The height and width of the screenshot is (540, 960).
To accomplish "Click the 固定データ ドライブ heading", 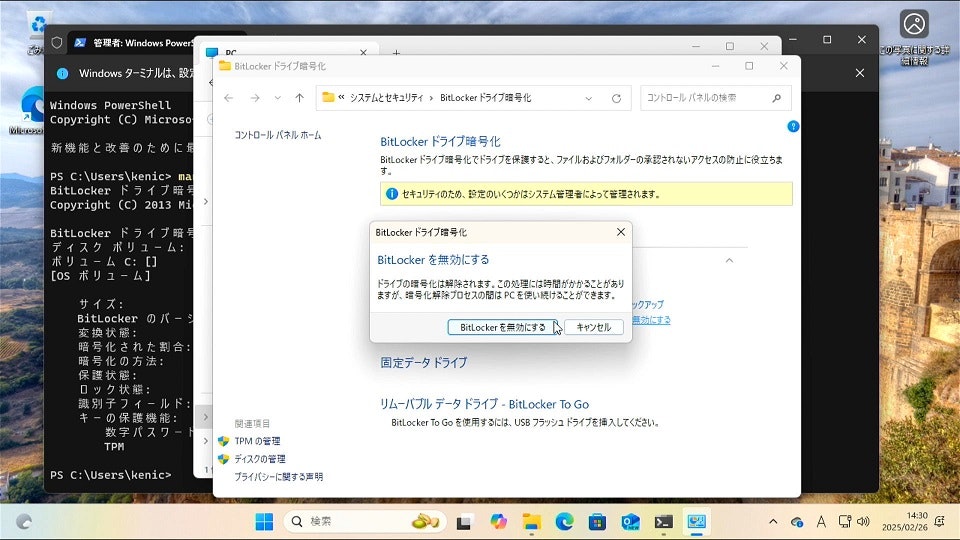I will coord(424,362).
